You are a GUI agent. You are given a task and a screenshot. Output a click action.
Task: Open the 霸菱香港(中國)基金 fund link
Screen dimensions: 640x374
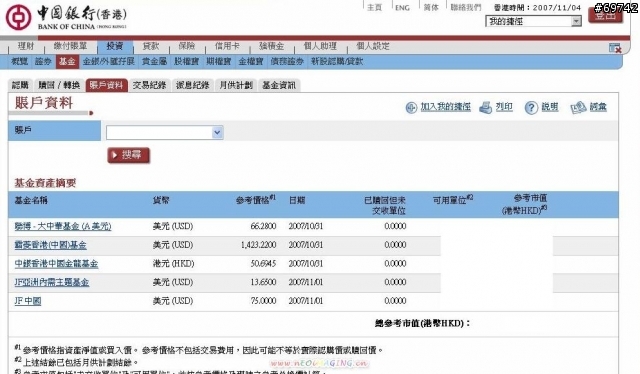click(51, 245)
